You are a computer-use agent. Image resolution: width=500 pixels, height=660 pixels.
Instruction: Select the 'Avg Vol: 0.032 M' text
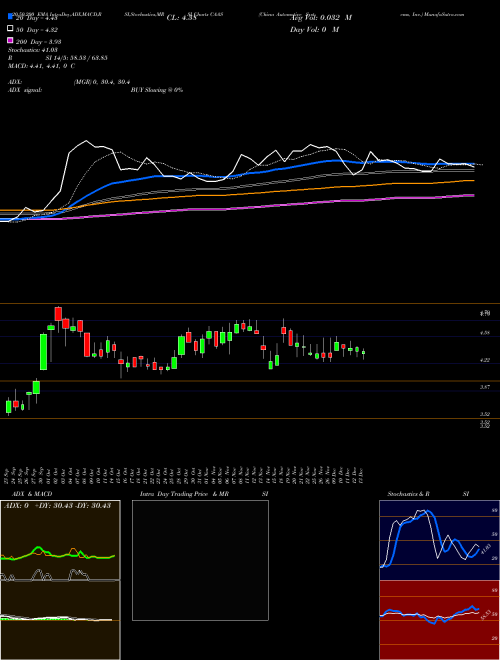pyautogui.click(x=321, y=18)
